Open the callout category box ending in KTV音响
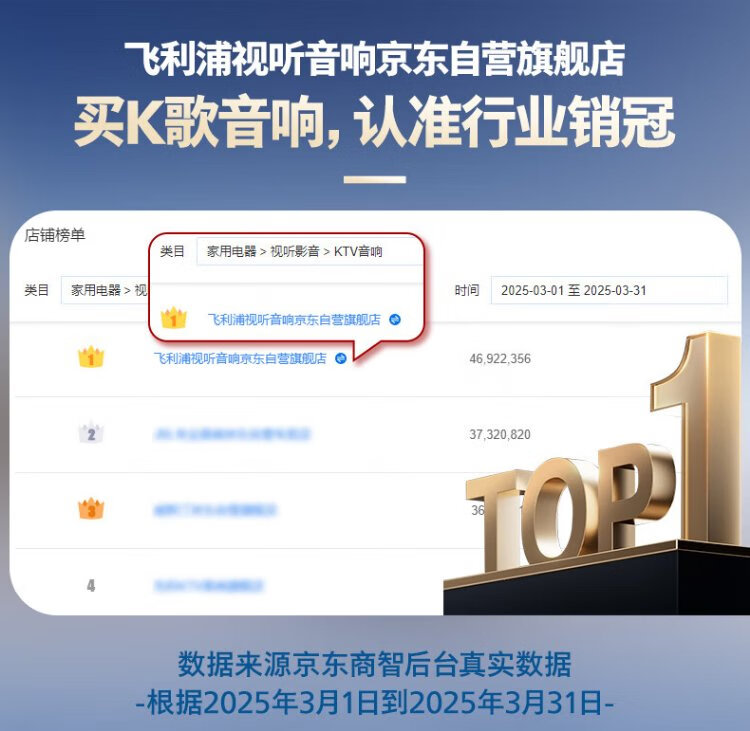 click(x=309, y=251)
